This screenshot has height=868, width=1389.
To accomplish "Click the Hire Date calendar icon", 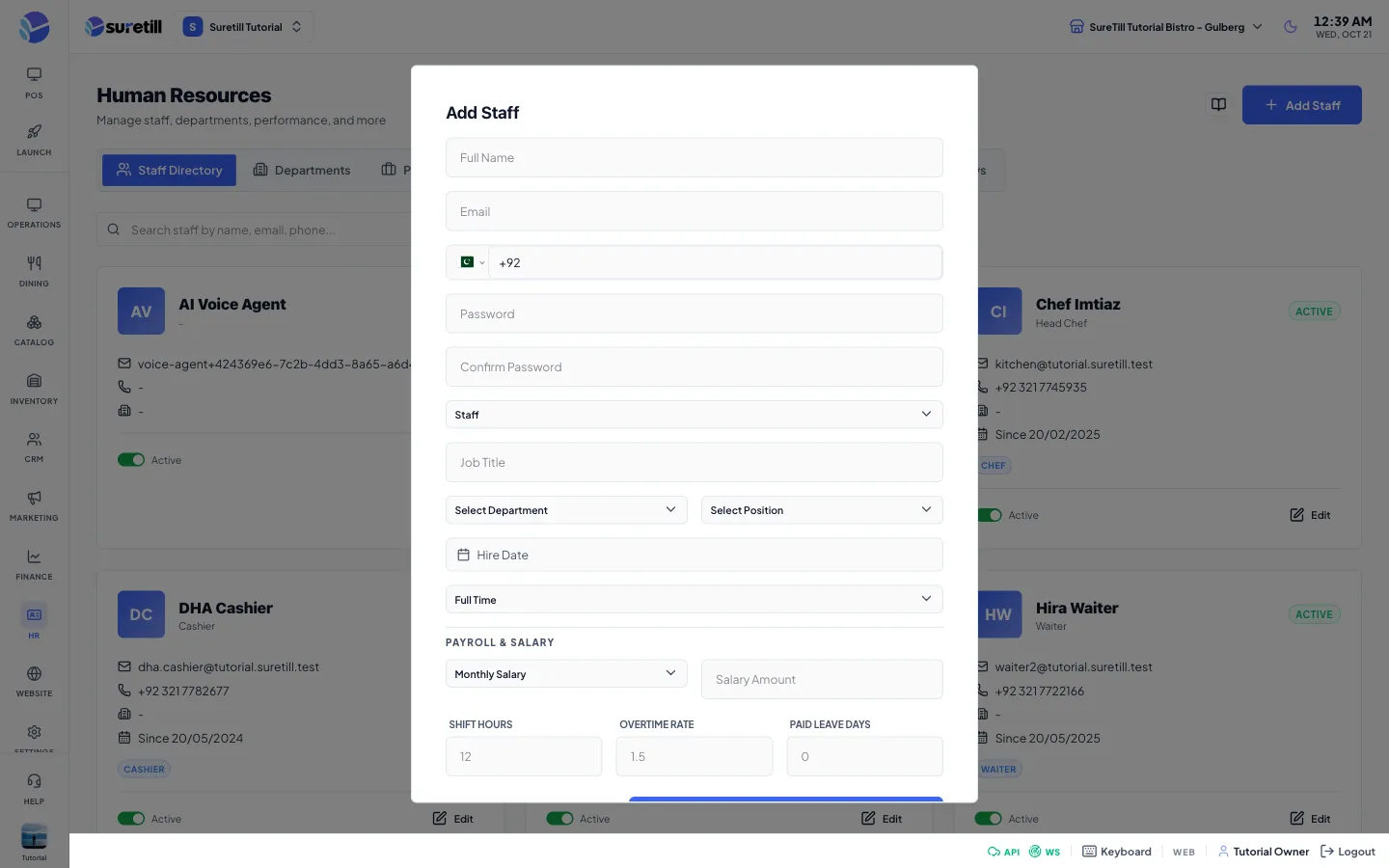I will 463,555.
